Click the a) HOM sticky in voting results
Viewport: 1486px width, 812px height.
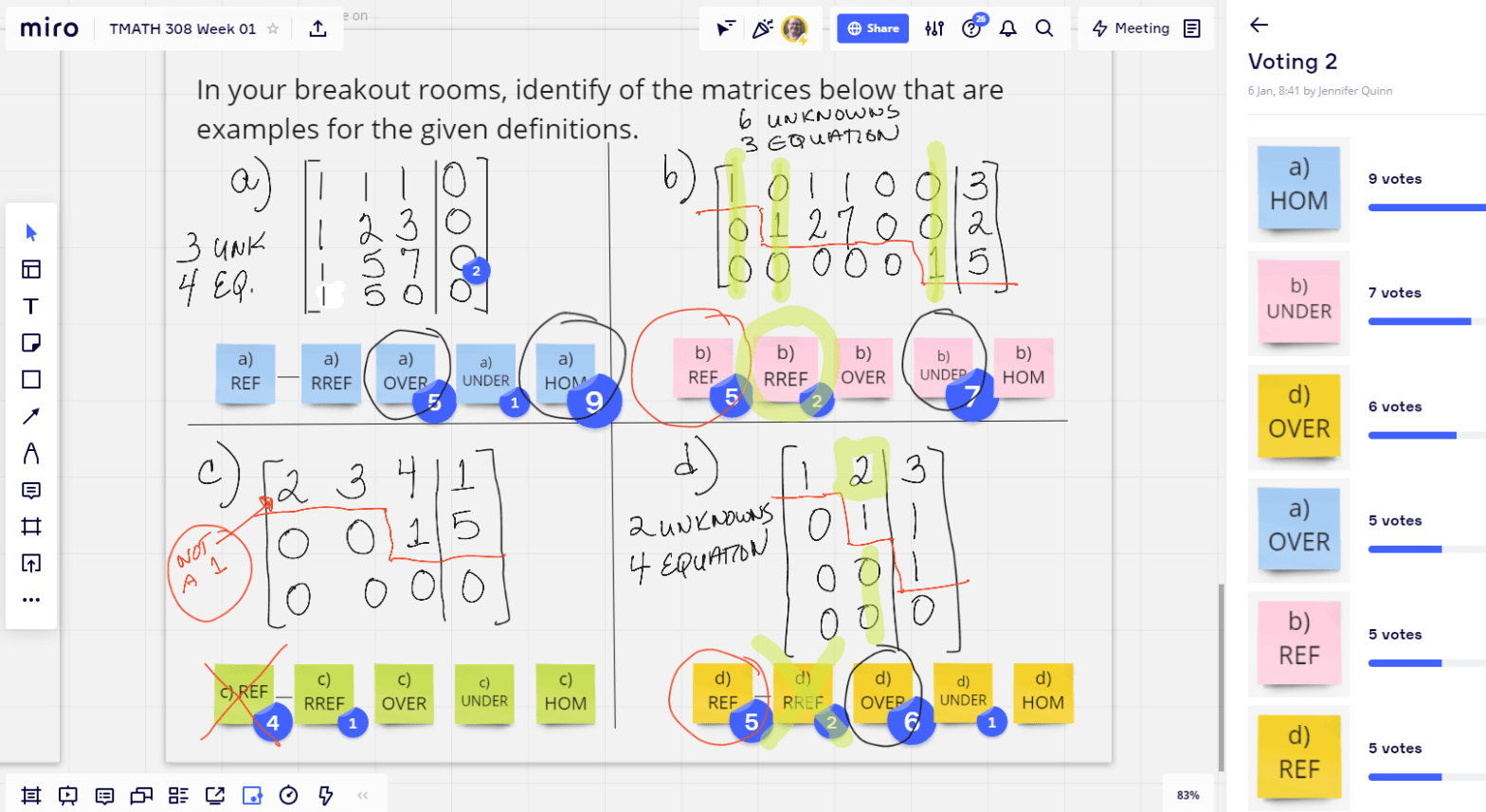1298,186
